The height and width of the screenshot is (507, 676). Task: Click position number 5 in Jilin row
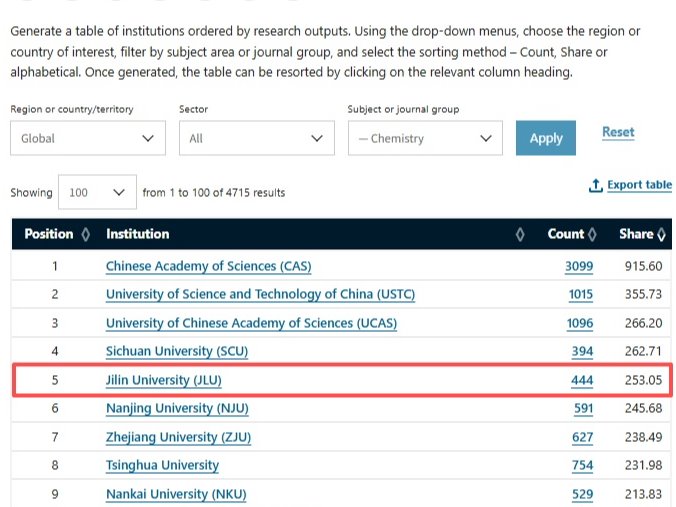(55, 380)
